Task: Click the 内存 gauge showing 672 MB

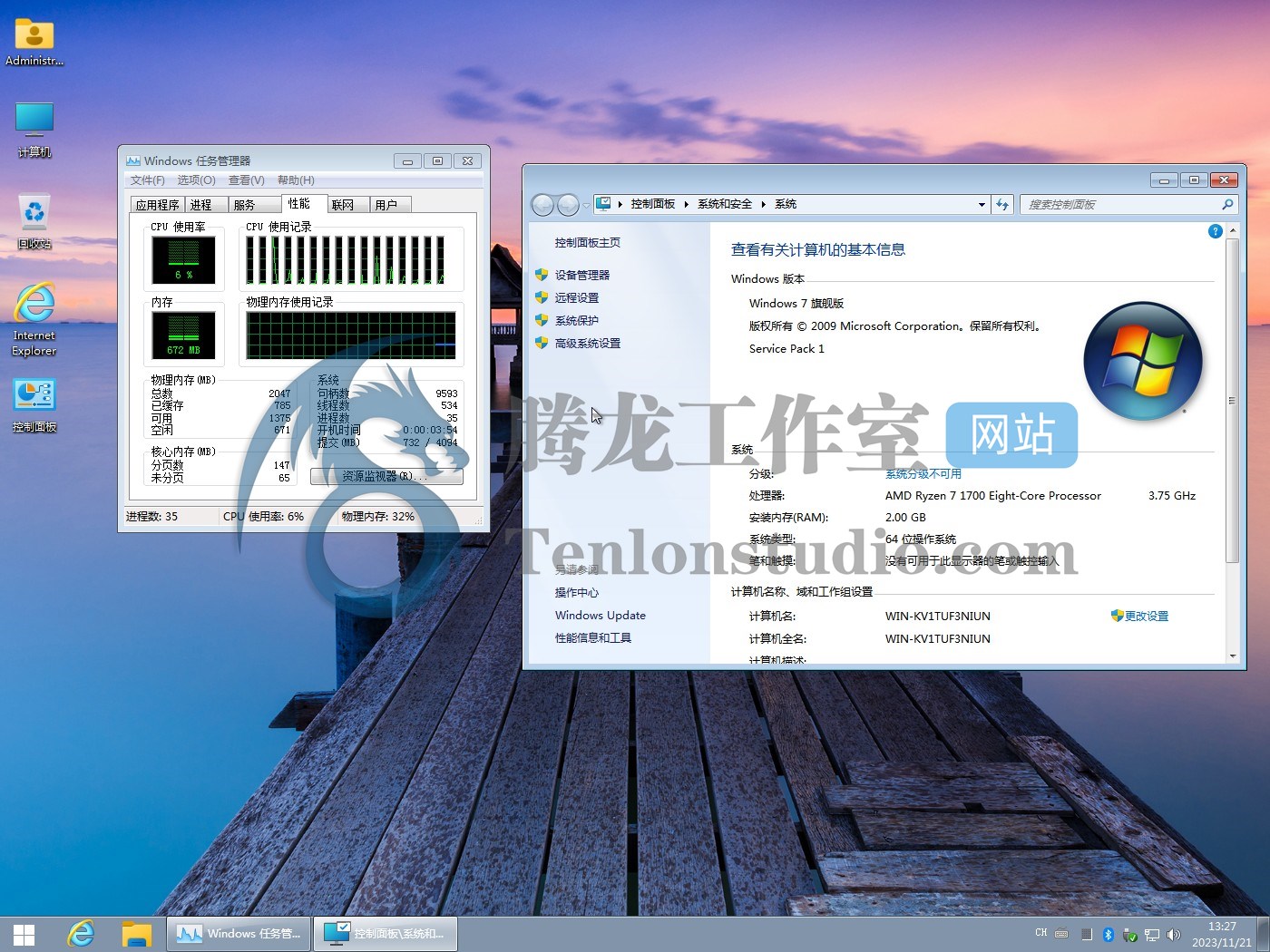Action: 183,335
